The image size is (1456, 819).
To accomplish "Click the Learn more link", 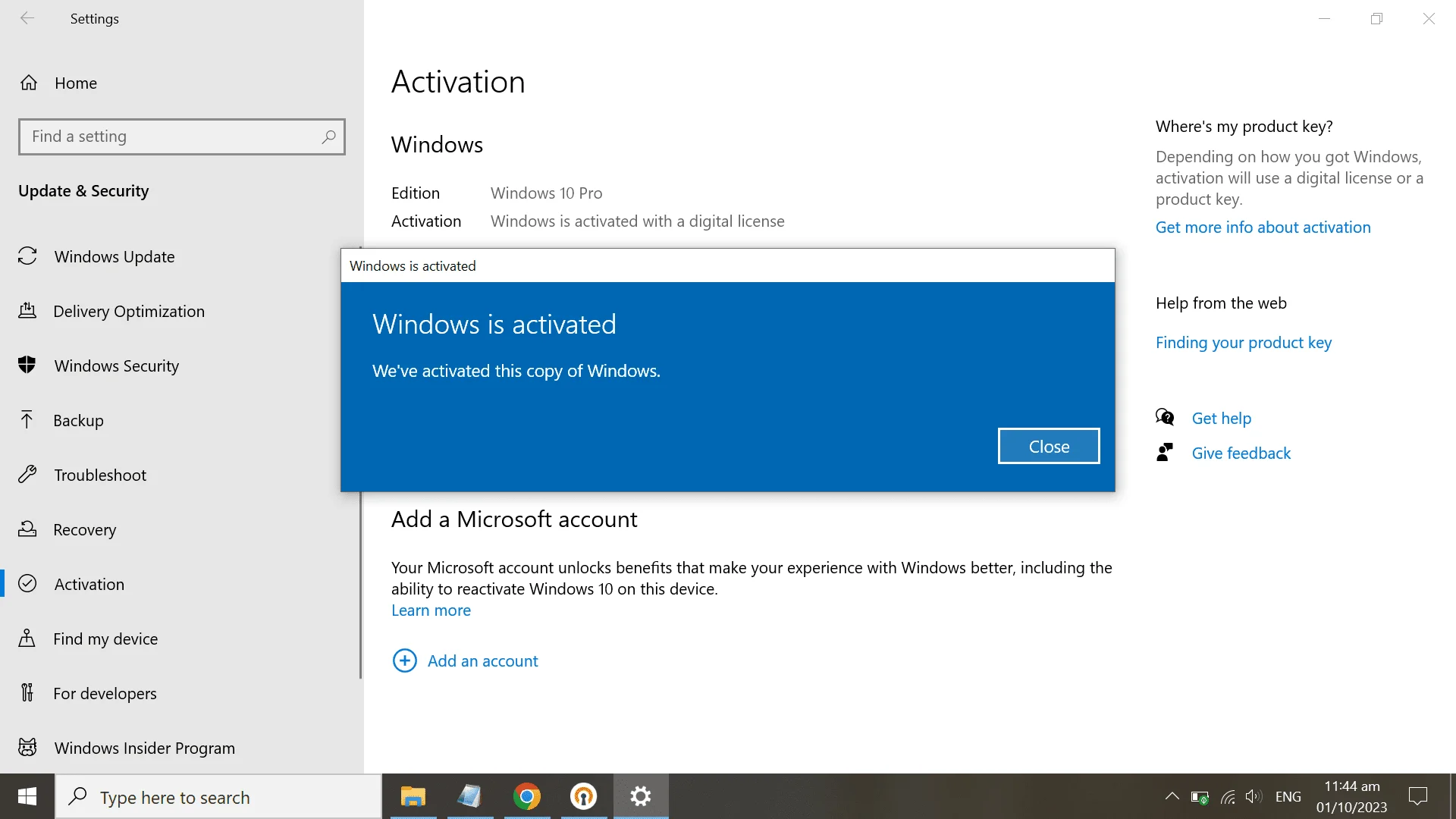I will [431, 610].
